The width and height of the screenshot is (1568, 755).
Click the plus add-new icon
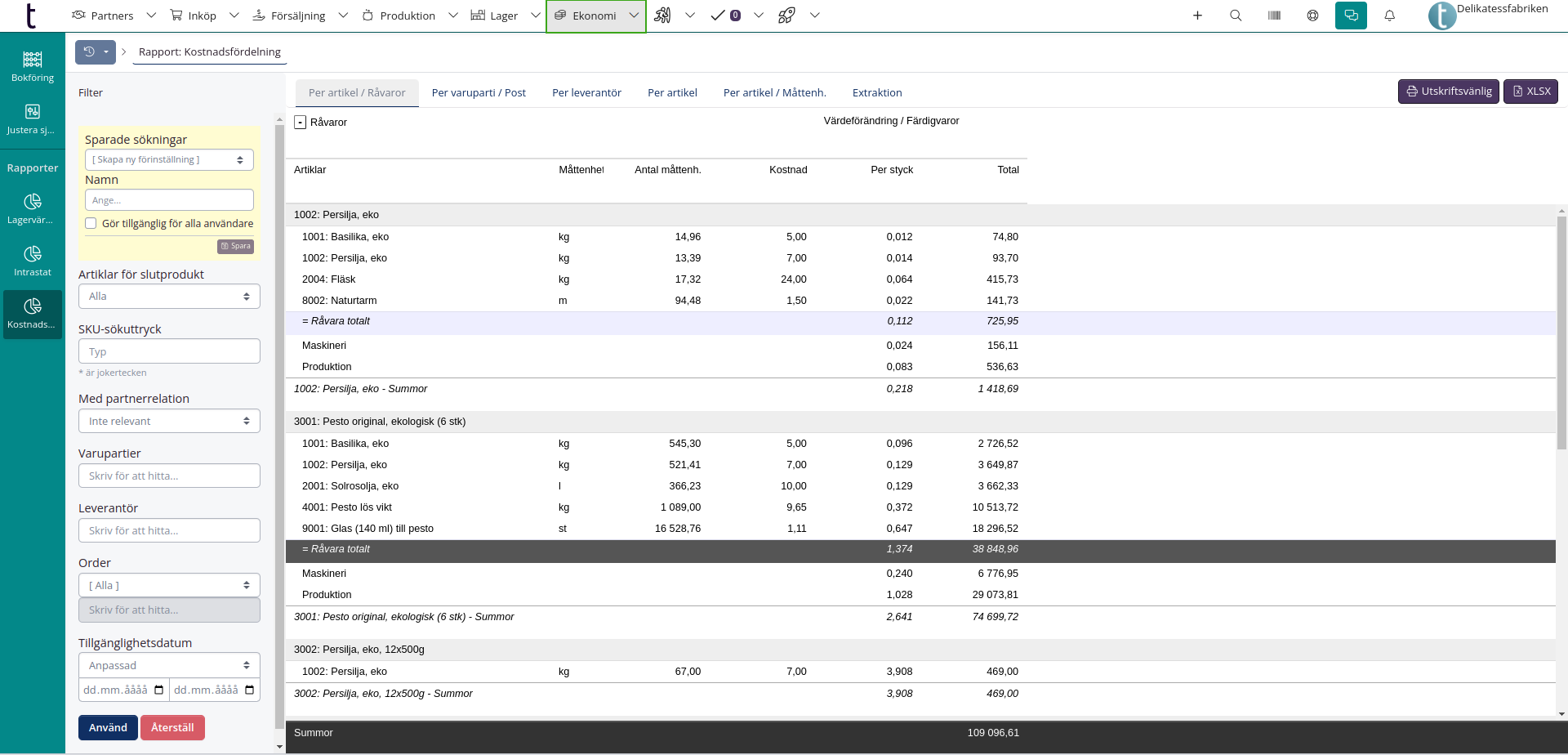1197,16
